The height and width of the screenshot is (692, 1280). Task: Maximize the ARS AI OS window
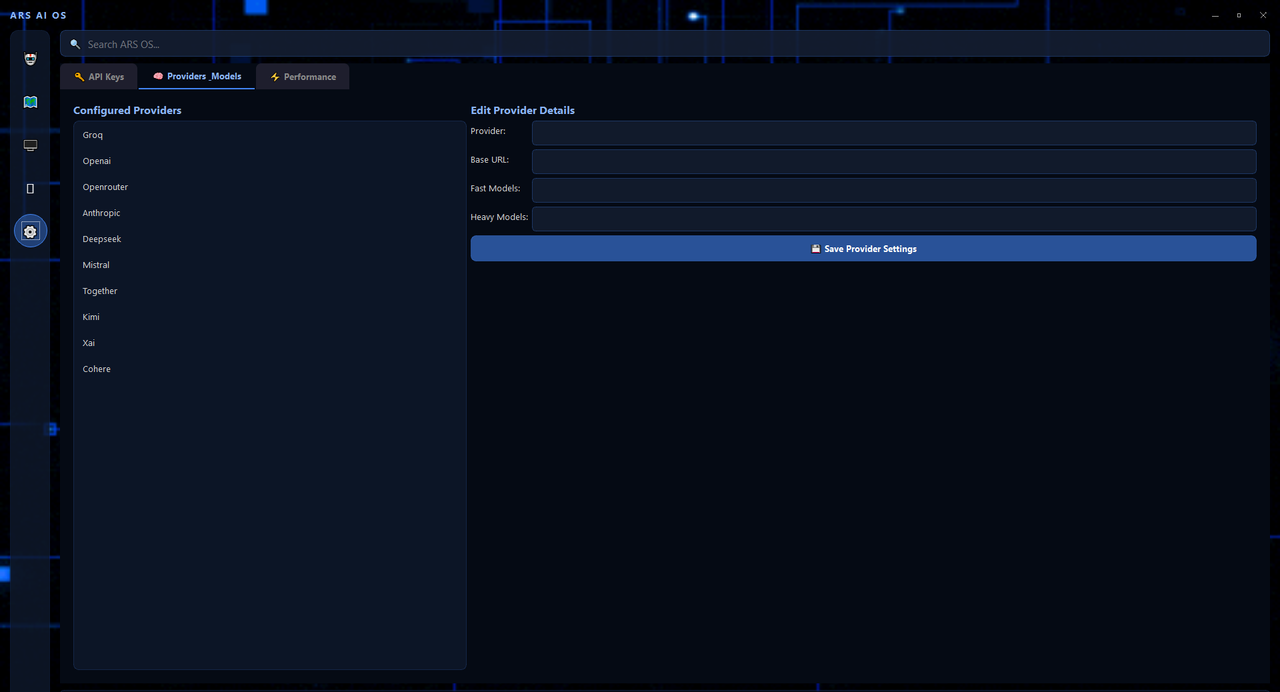click(1239, 16)
